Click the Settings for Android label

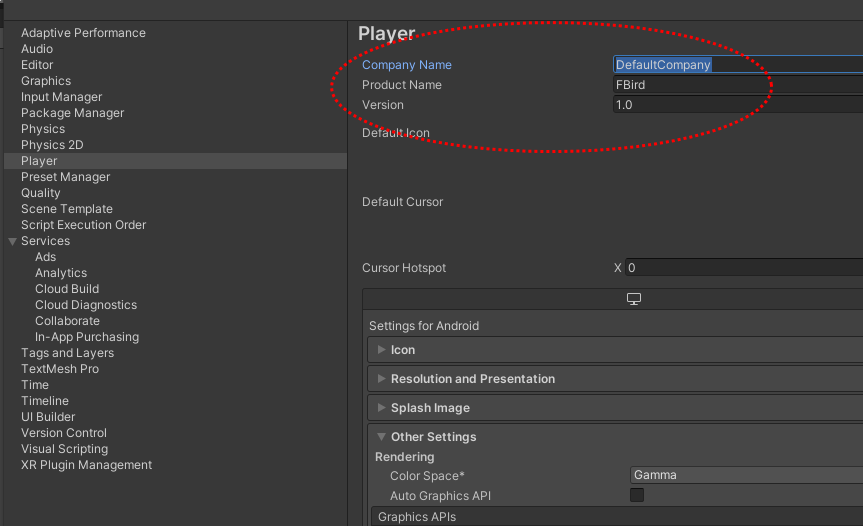424,326
